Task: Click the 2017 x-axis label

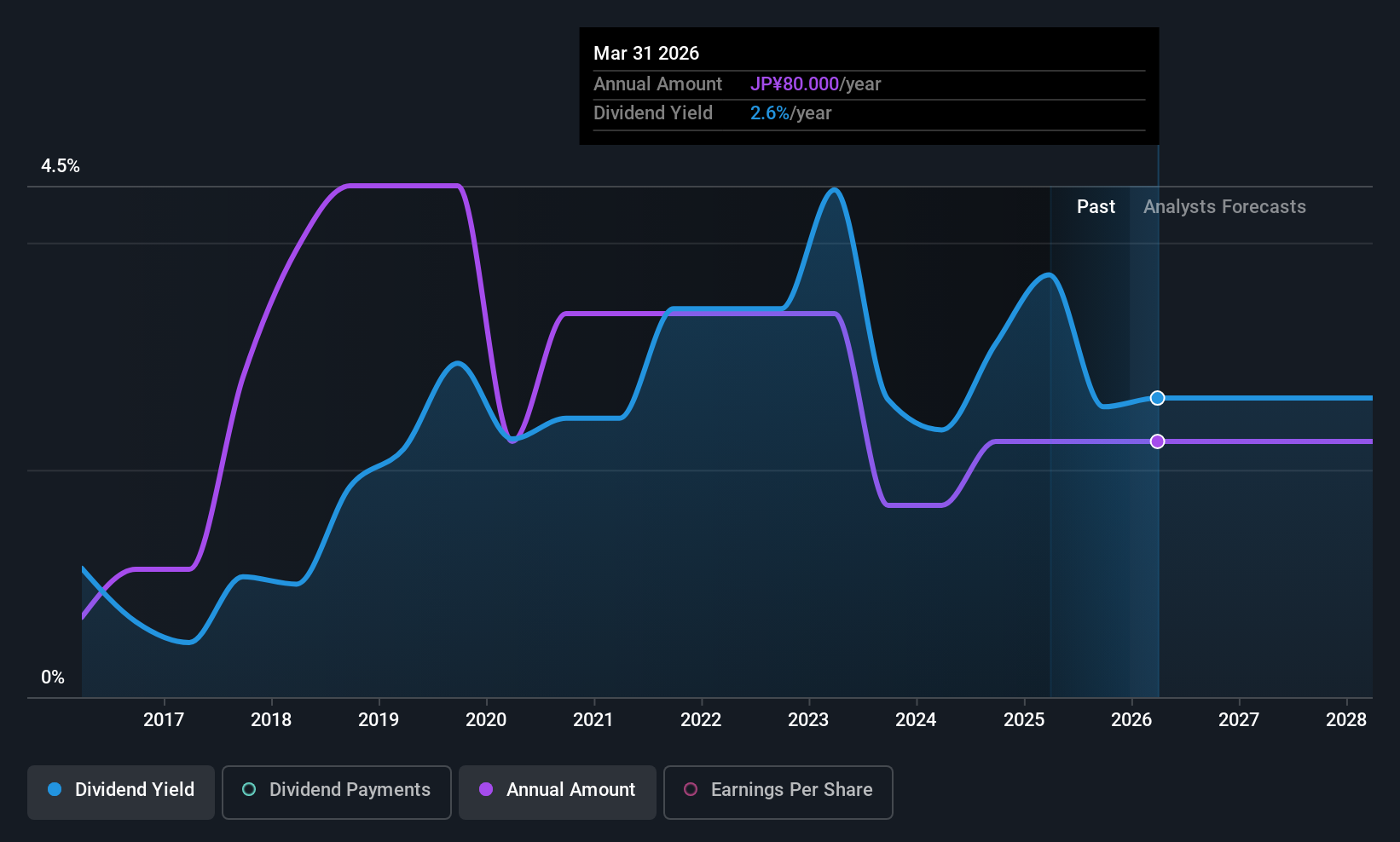Action: point(164,720)
